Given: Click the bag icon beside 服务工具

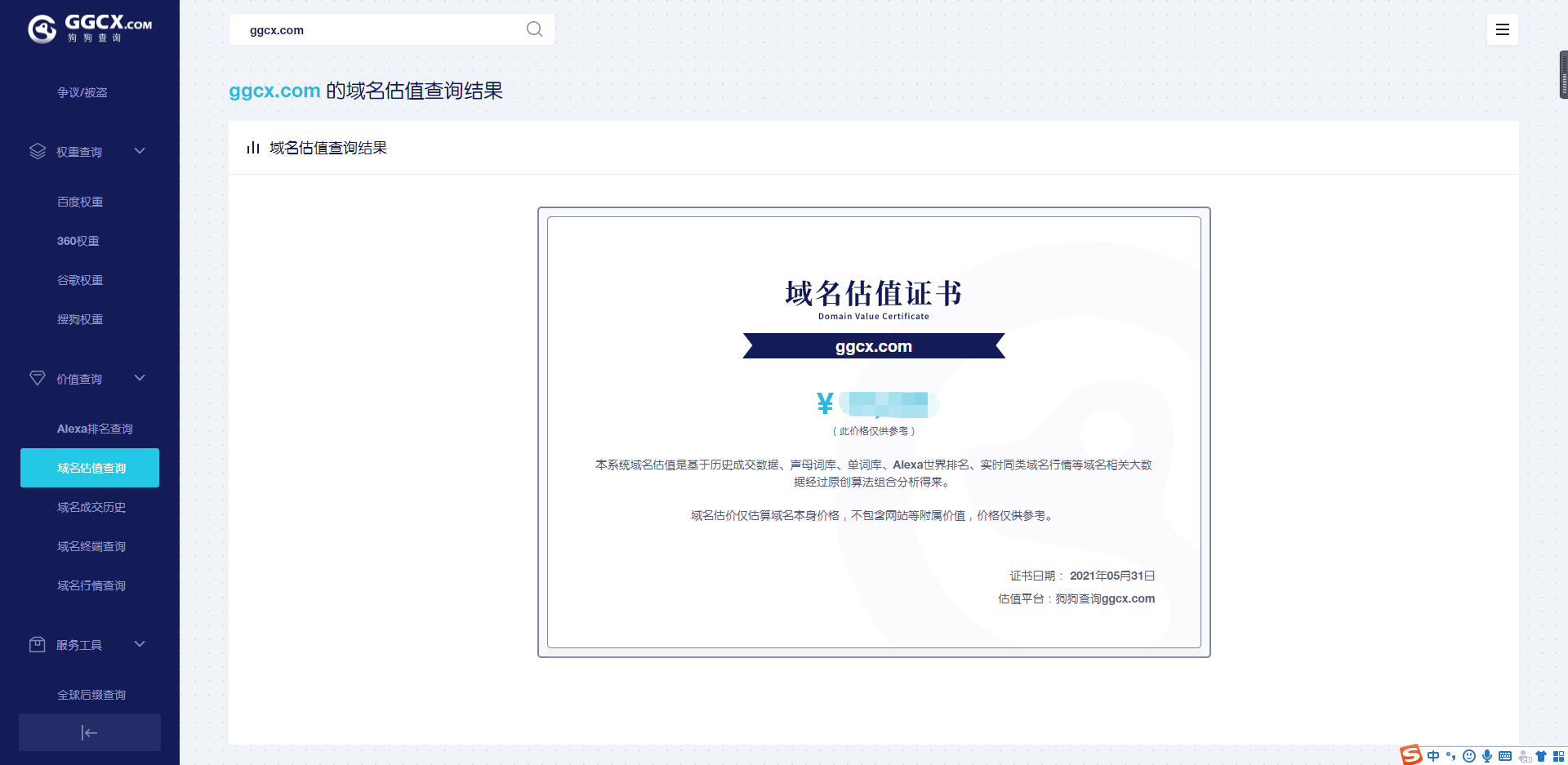Looking at the screenshot, I should [x=38, y=644].
